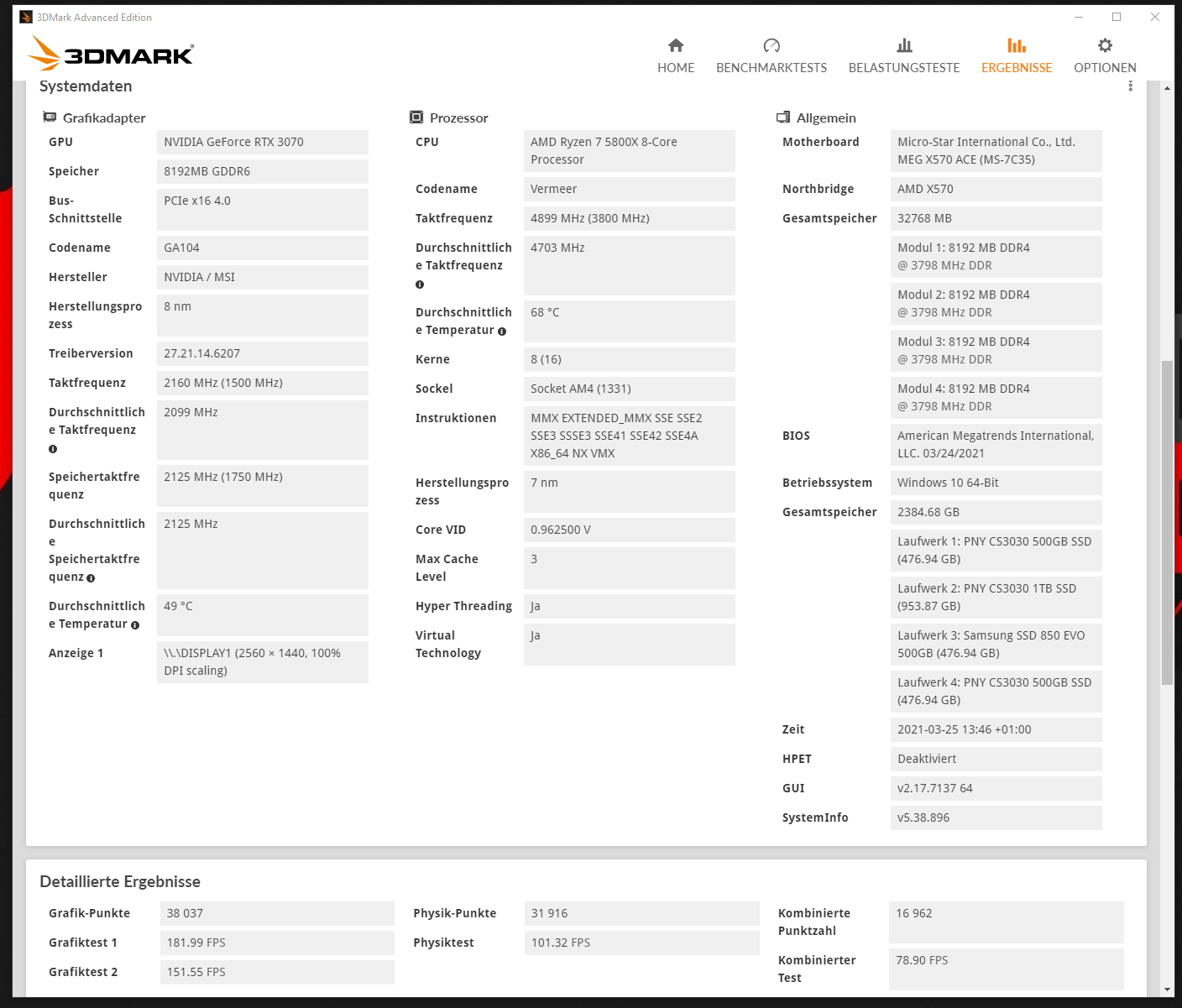1182x1008 pixels.
Task: Click the Grafikadapter section icon
Action: (x=50, y=118)
